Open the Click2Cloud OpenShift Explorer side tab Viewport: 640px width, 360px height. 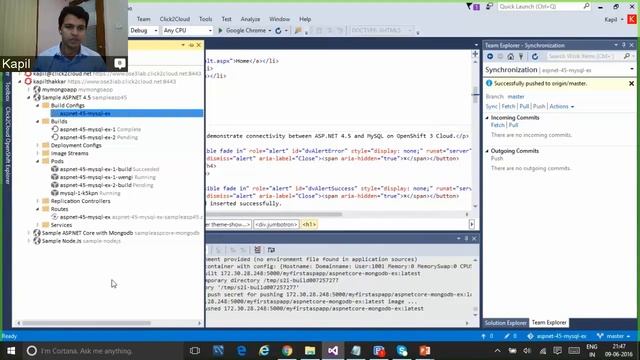click(8, 145)
